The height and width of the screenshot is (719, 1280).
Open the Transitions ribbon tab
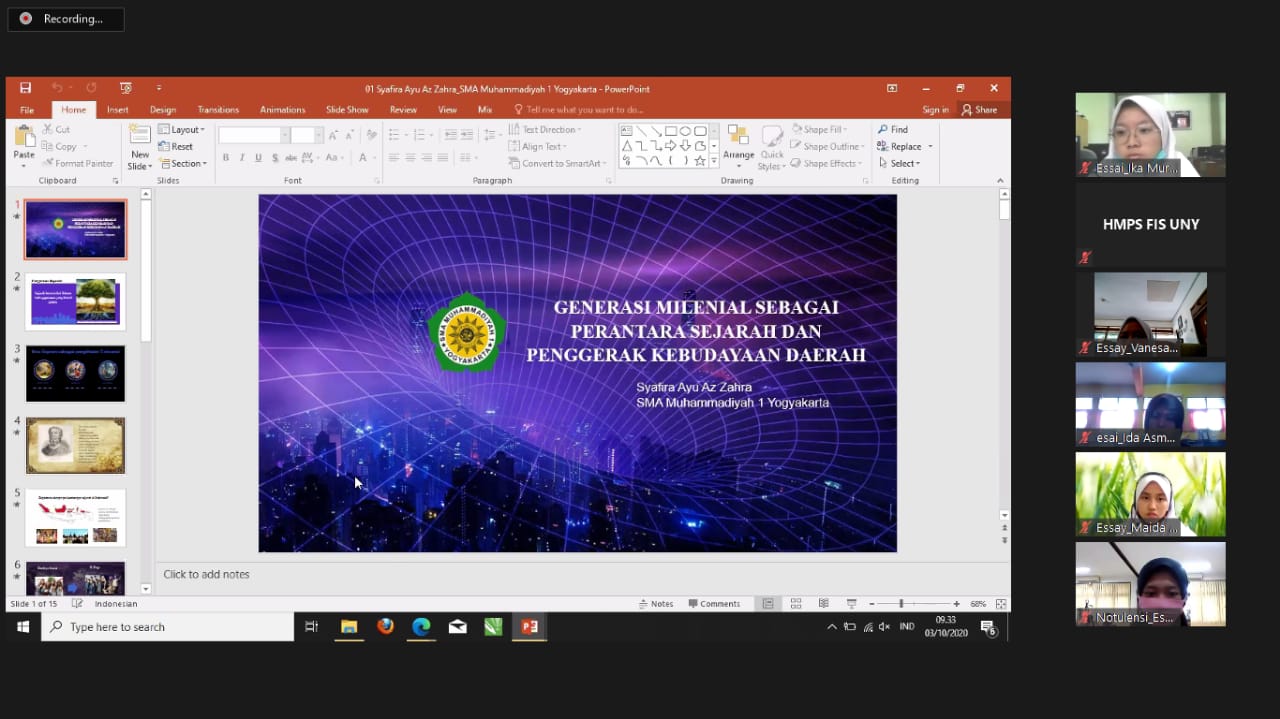coord(218,110)
